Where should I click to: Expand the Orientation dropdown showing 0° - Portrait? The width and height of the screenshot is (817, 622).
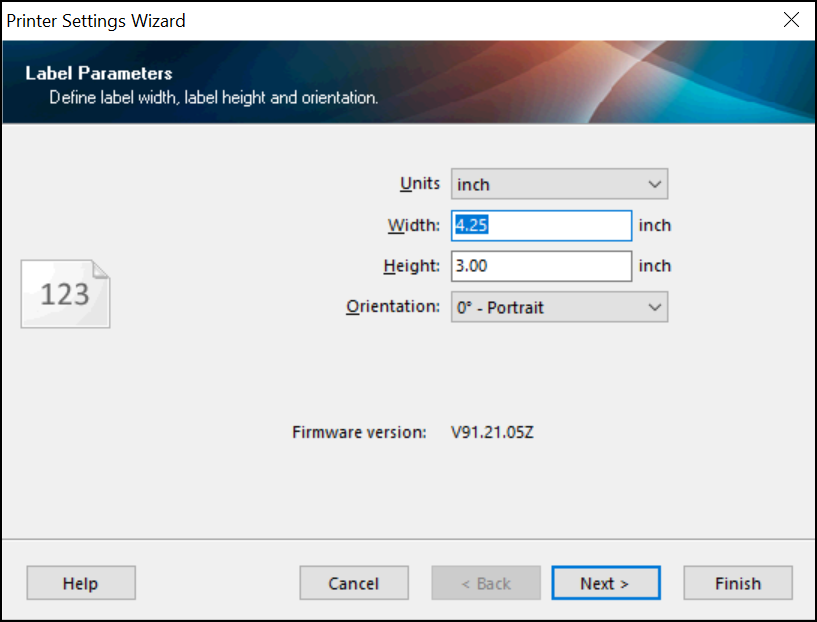[559, 308]
